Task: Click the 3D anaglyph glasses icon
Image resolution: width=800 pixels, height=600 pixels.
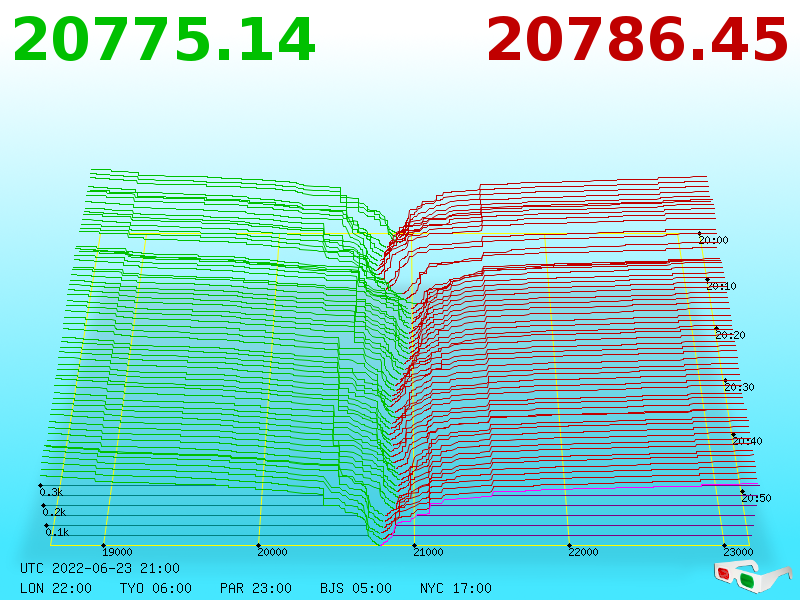Action: coord(752,576)
